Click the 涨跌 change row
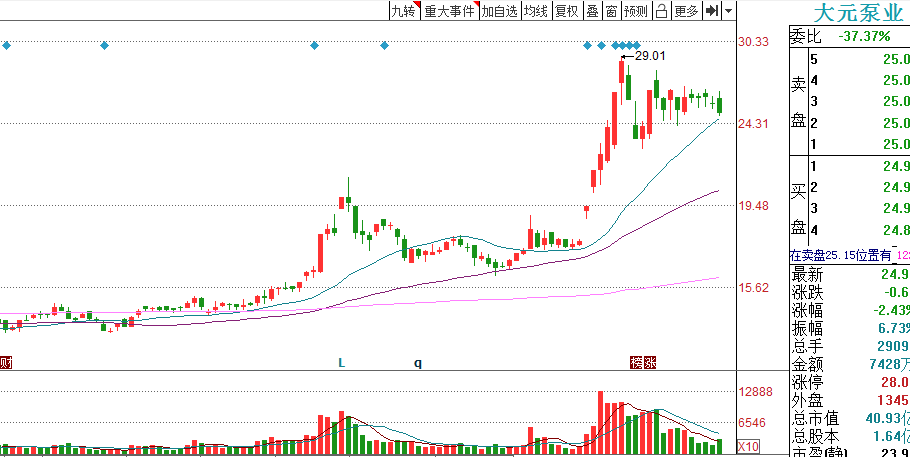Viewport: 910px width, 457px height. click(850, 292)
